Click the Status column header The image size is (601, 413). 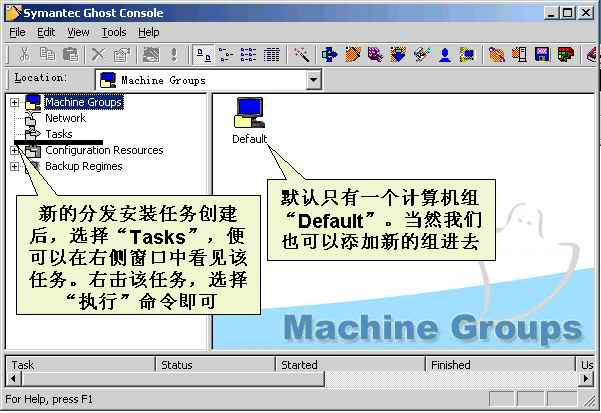click(215, 364)
